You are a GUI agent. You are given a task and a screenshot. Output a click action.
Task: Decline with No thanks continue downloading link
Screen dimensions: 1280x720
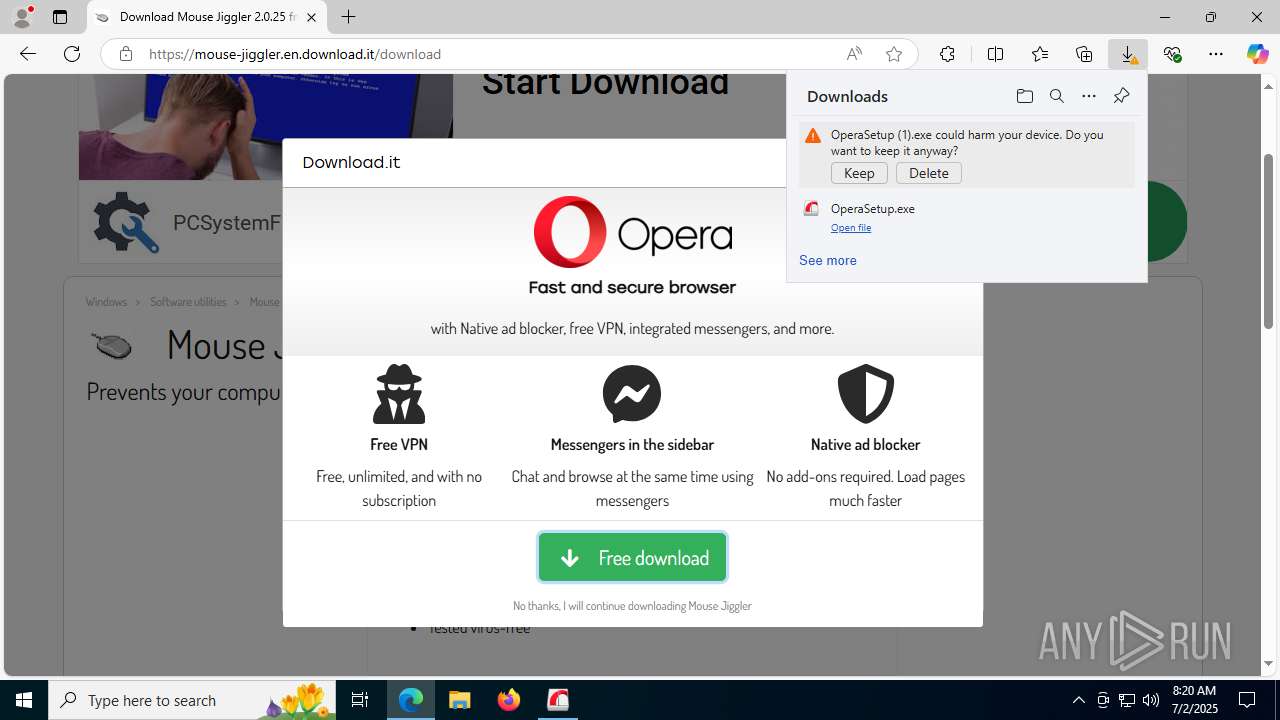632,606
